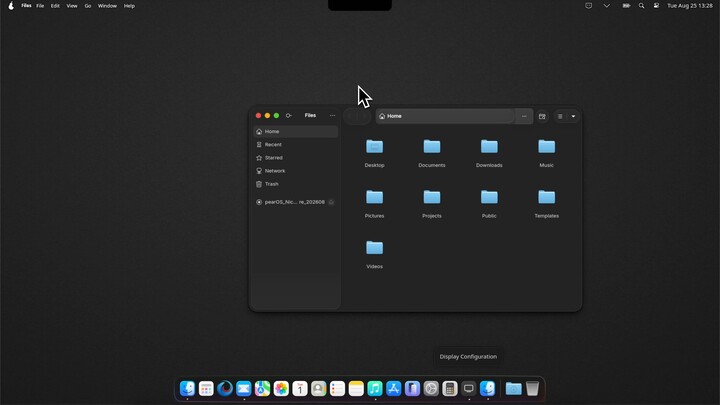
Task: Click the date and time clock
Action: (x=690, y=6)
